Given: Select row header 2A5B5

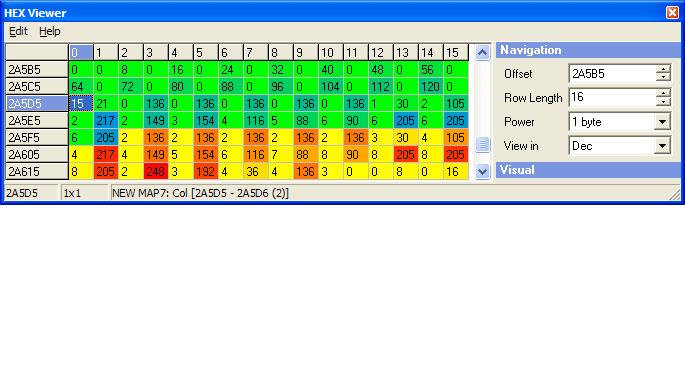Looking at the screenshot, I should [37, 69].
